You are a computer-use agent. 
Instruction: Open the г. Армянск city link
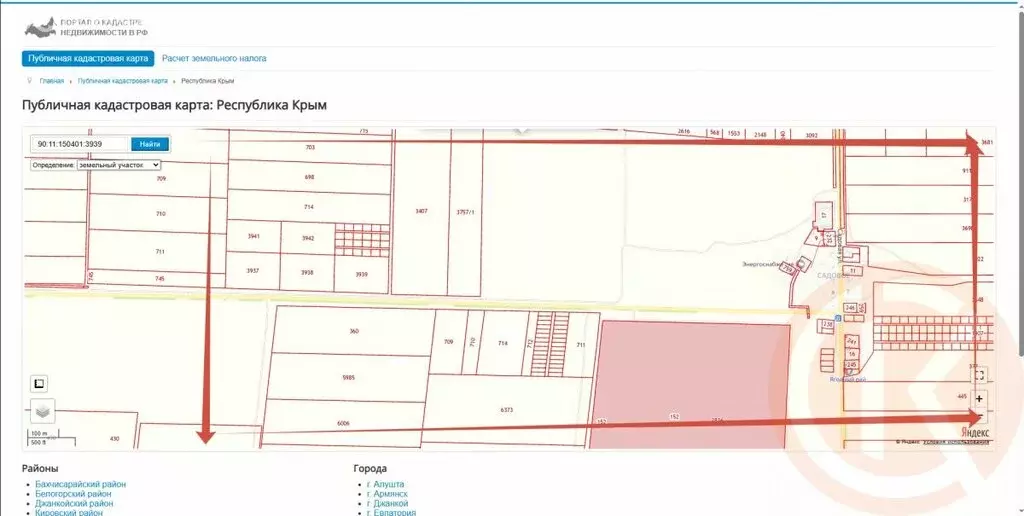coord(387,494)
